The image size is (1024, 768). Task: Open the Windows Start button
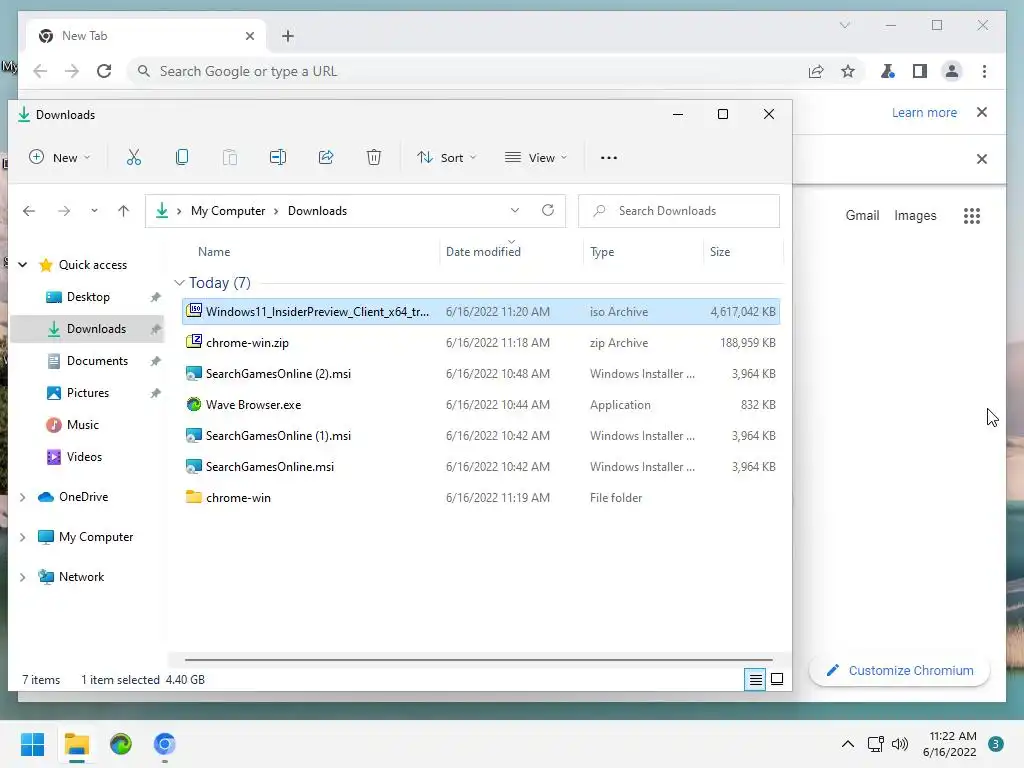[x=33, y=744]
